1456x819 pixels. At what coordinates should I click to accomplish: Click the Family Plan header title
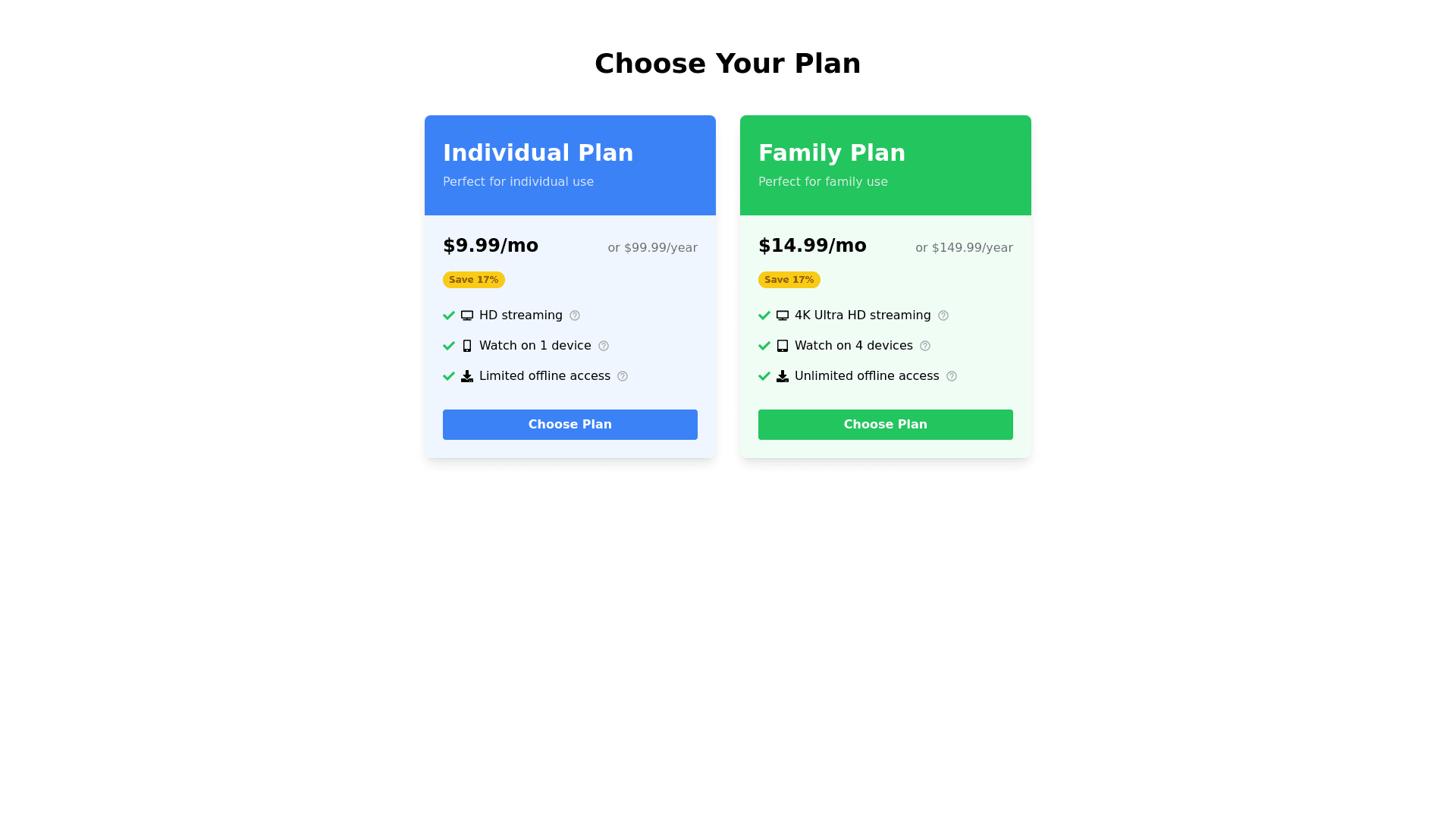pyautogui.click(x=831, y=153)
